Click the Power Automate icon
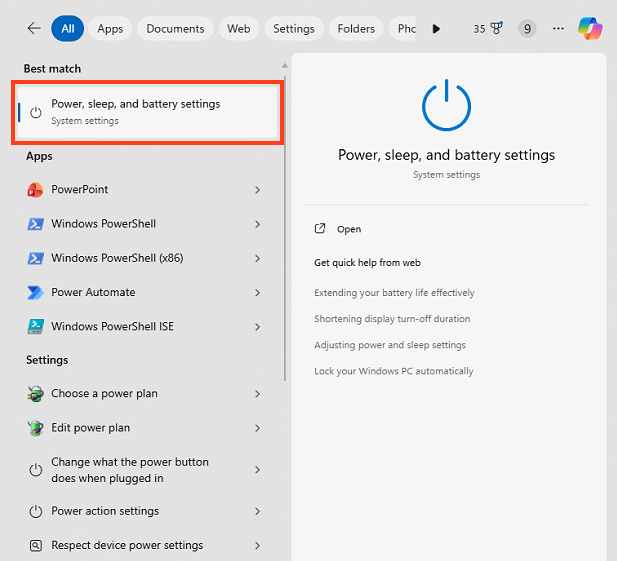The image size is (617, 561). tap(35, 292)
